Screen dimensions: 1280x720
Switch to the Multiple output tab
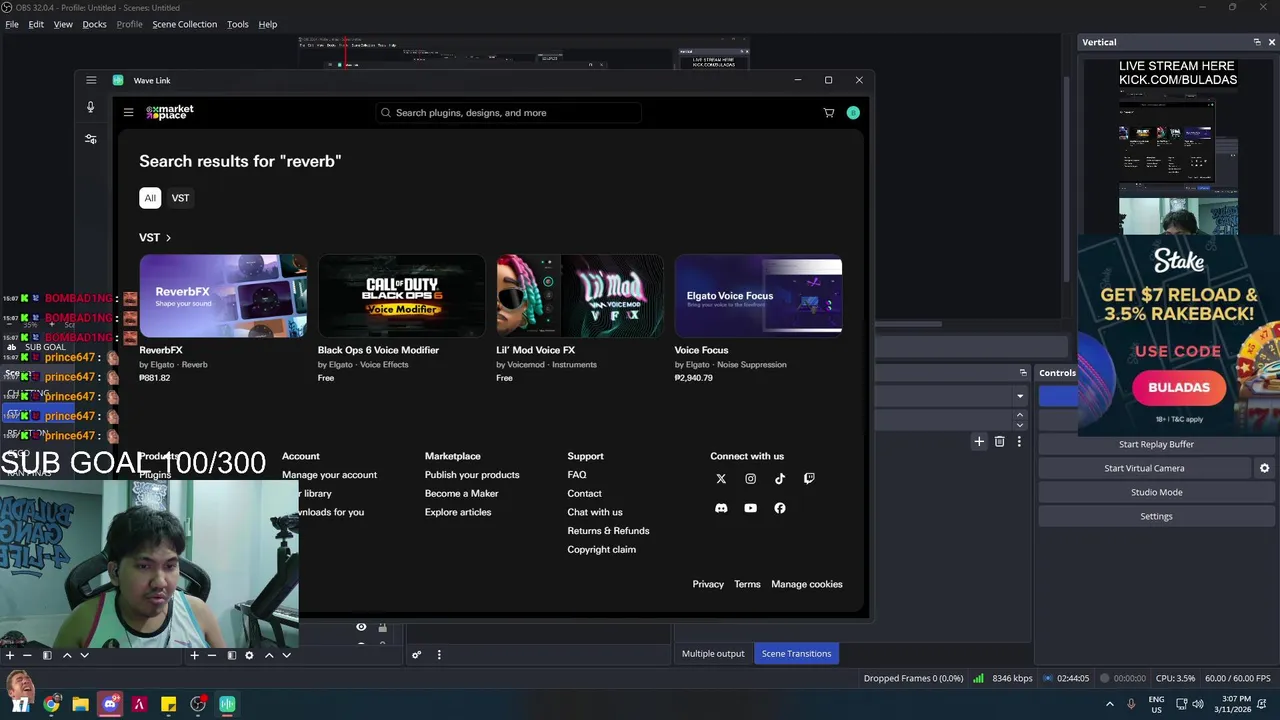[x=713, y=654]
